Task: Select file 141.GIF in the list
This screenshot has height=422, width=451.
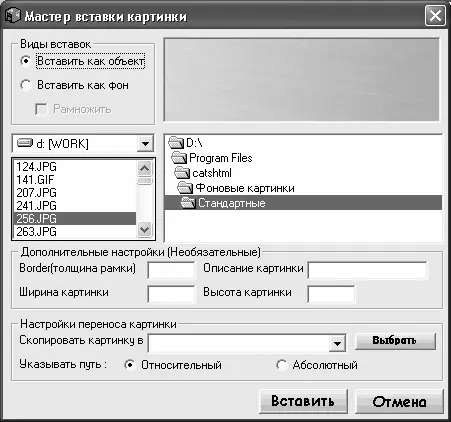Action: click(x=75, y=180)
